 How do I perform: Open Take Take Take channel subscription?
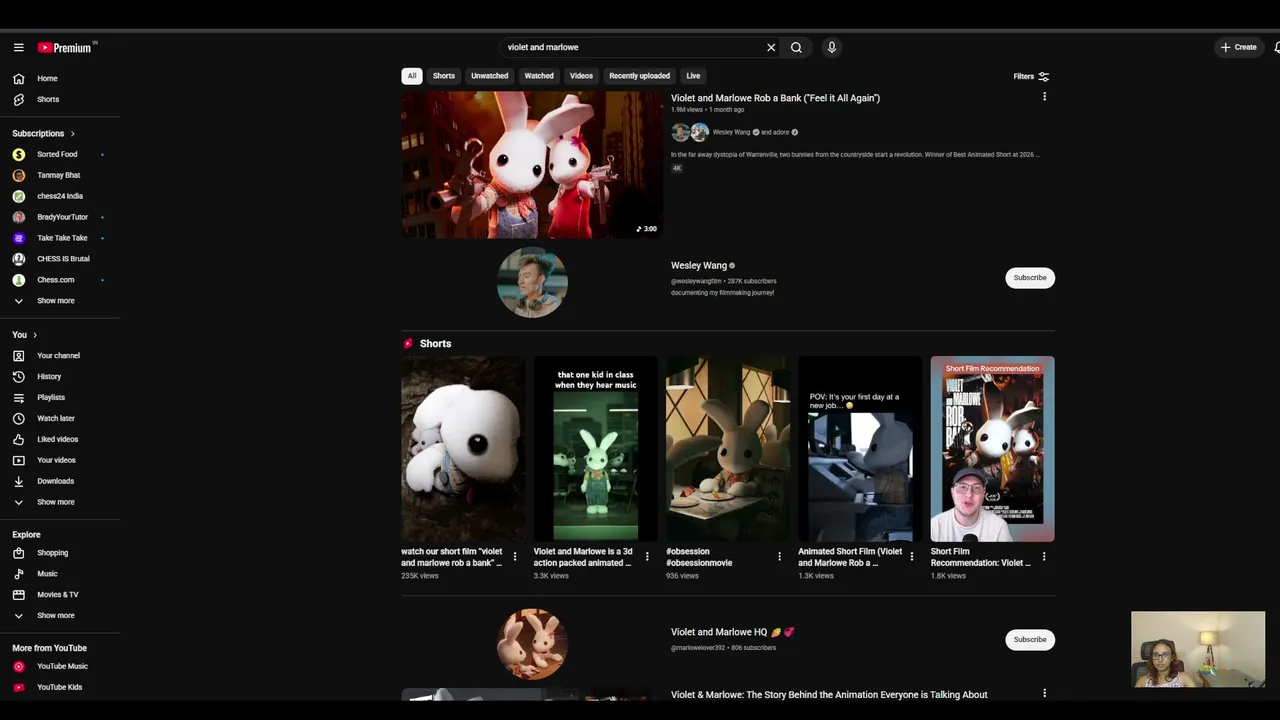60,238
